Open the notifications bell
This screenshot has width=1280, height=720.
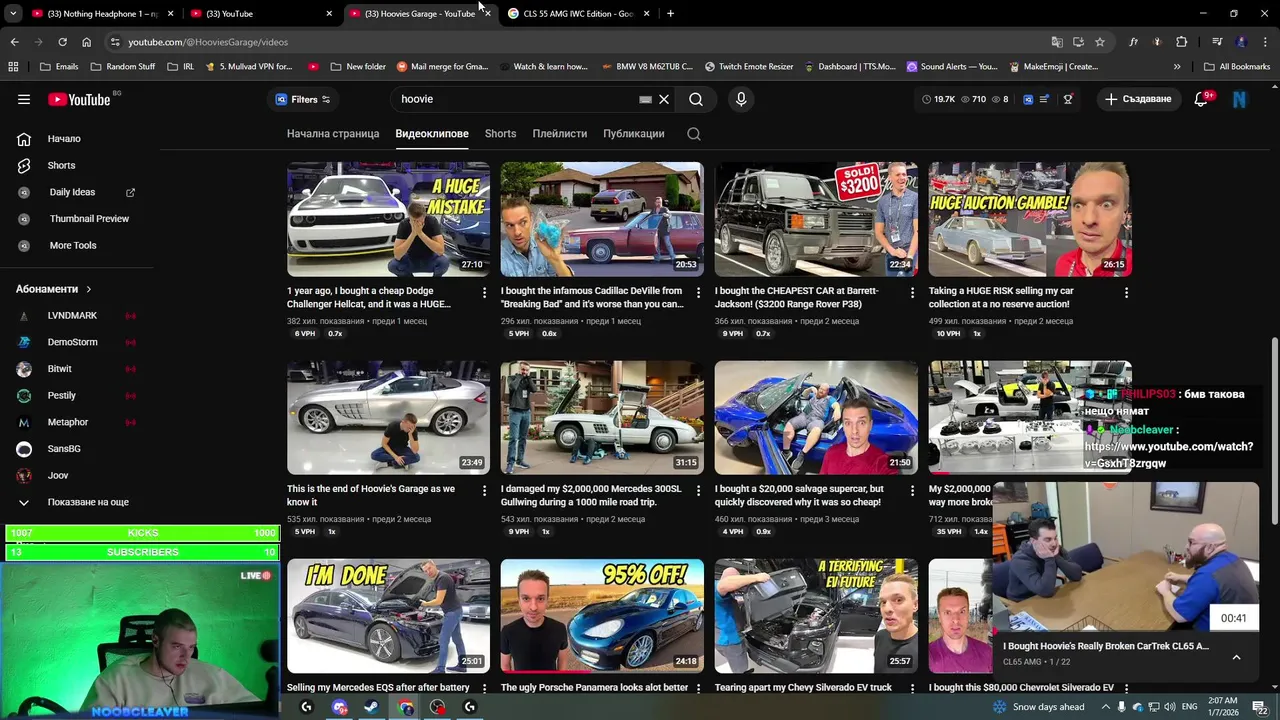(1203, 99)
